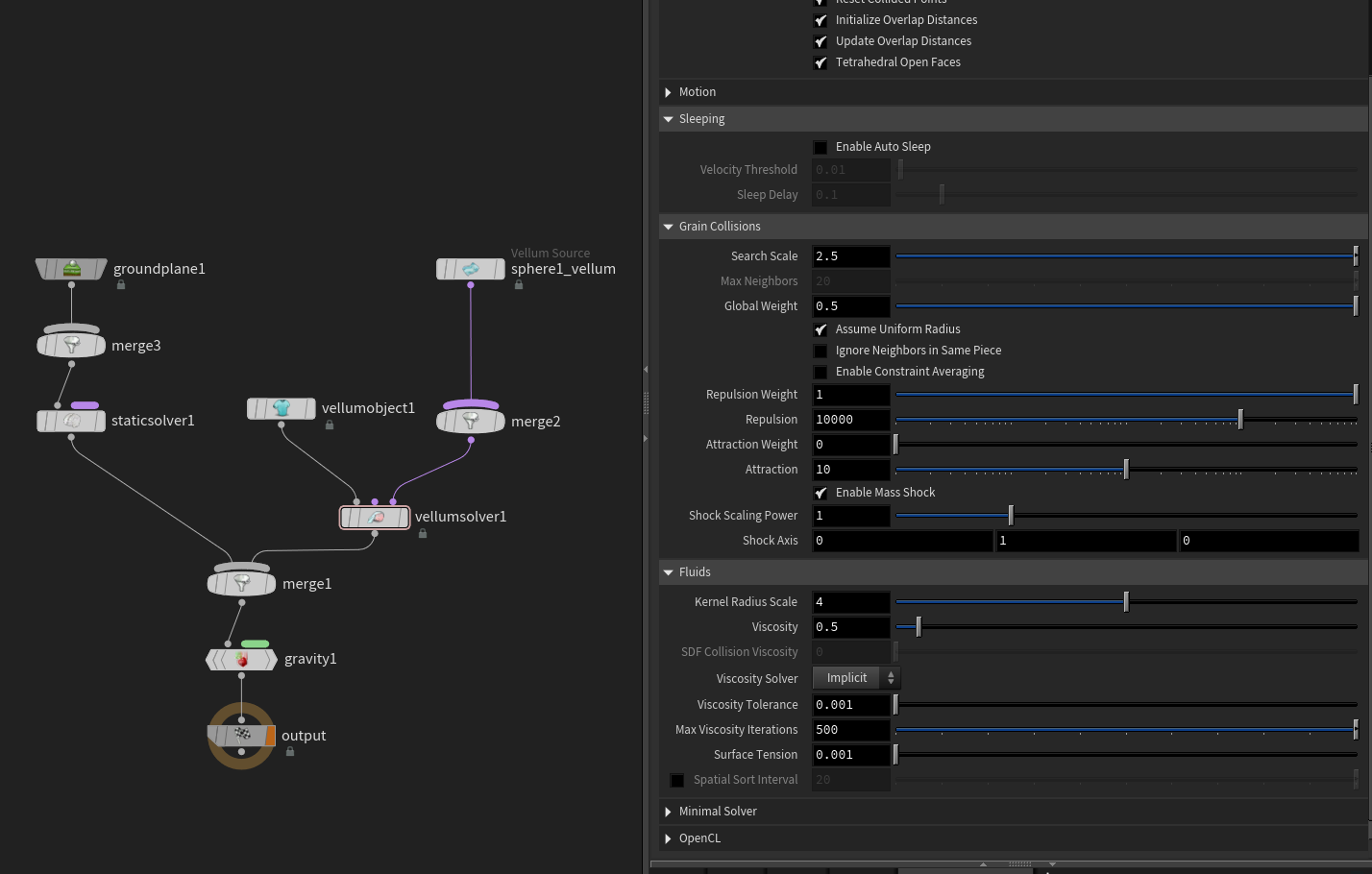The image size is (1372, 874).
Task: Click the Repulsion value field showing 10000
Action: click(851, 420)
